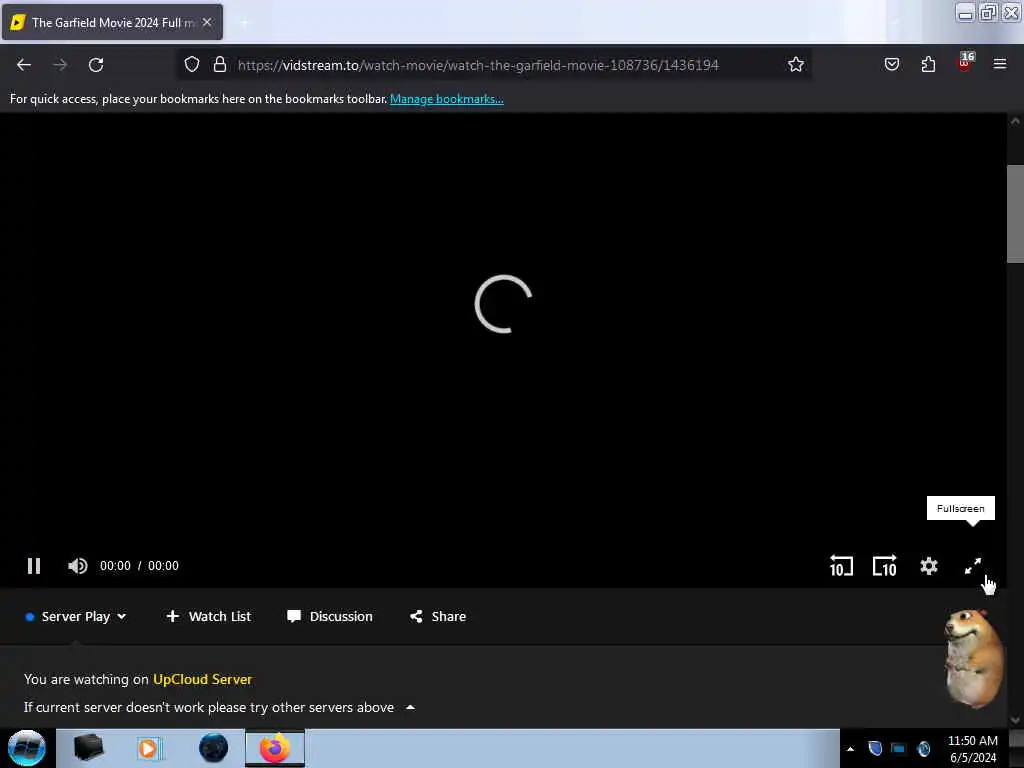Add movie to Watch List

point(208,616)
